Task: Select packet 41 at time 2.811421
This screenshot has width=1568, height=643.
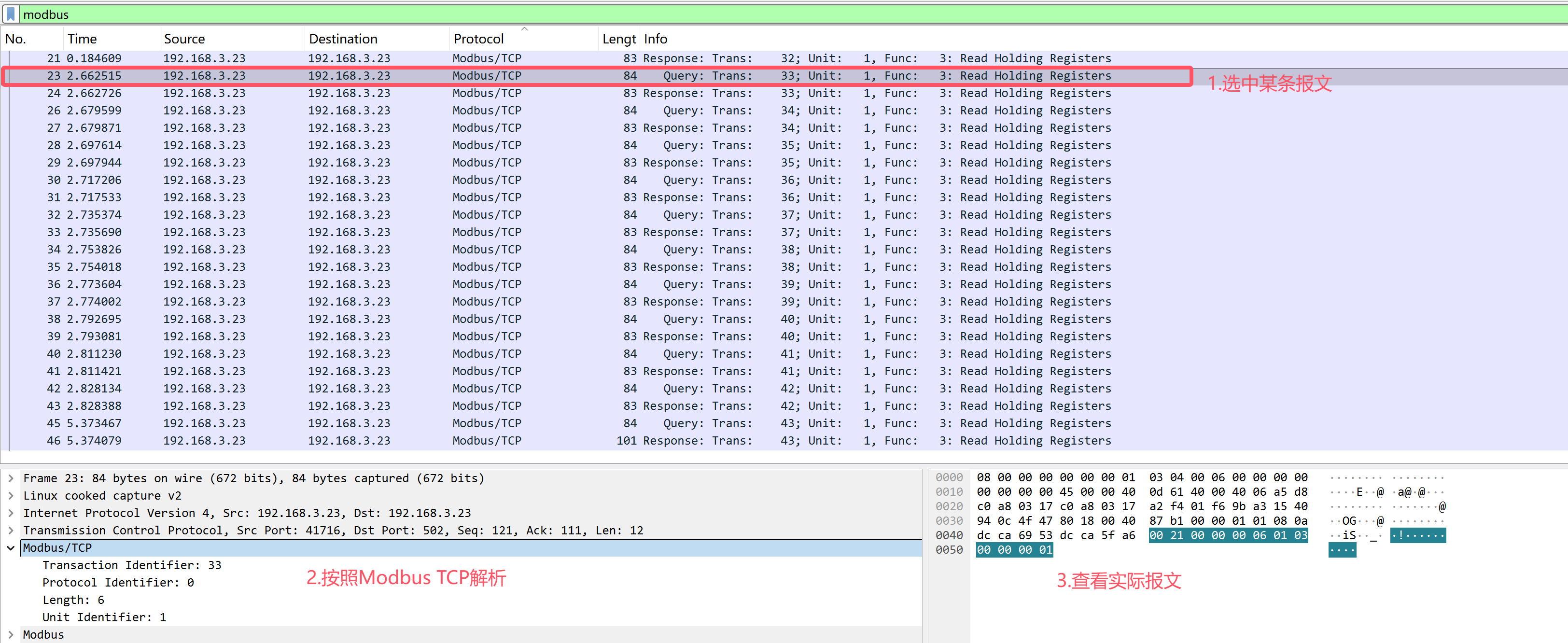Action: [x=784, y=371]
